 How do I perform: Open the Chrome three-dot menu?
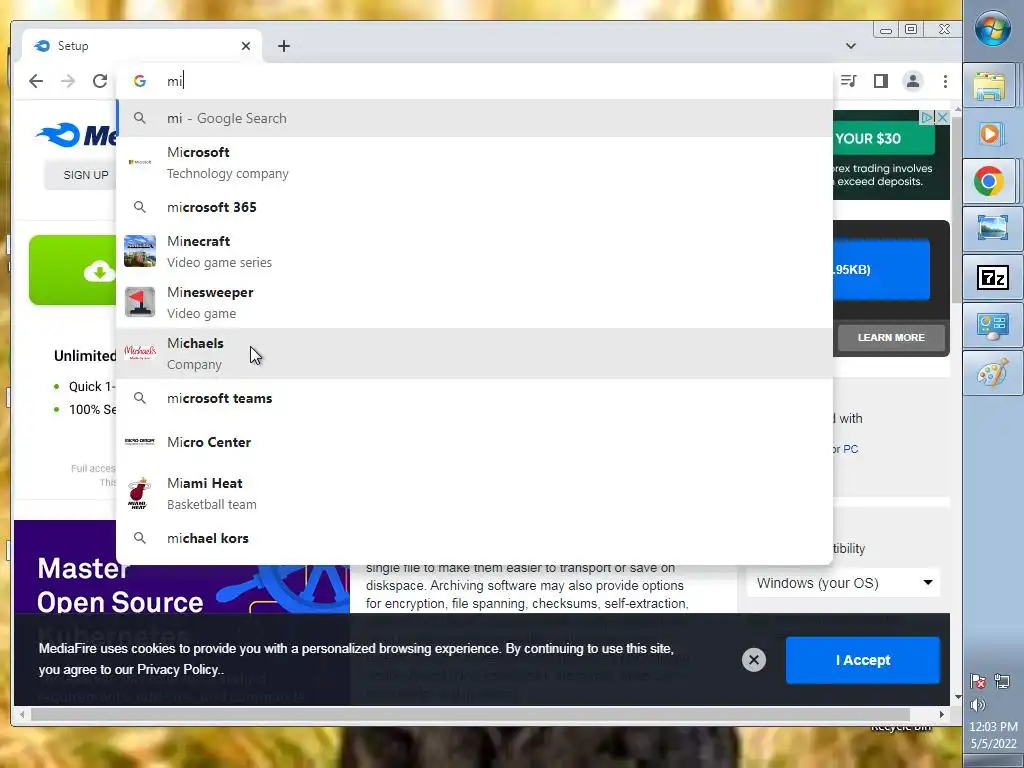[x=945, y=81]
